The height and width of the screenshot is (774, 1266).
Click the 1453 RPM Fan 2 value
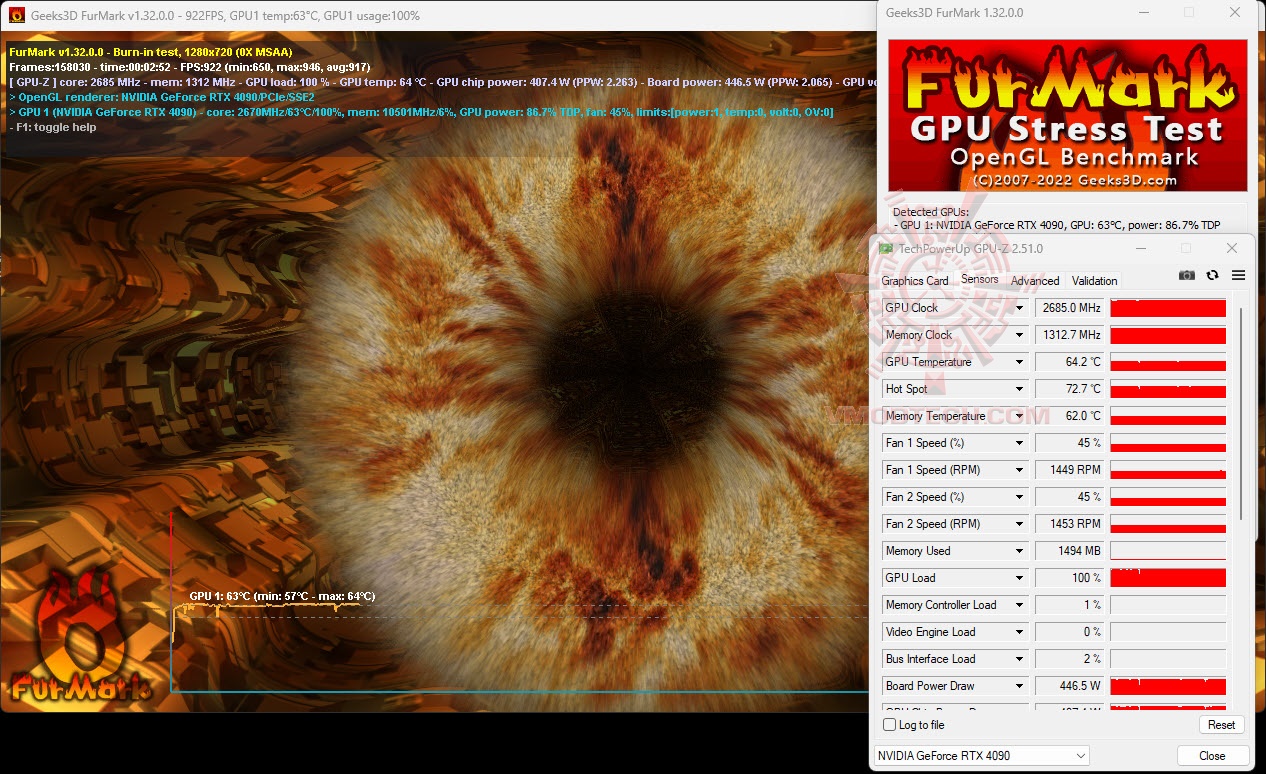[1070, 524]
